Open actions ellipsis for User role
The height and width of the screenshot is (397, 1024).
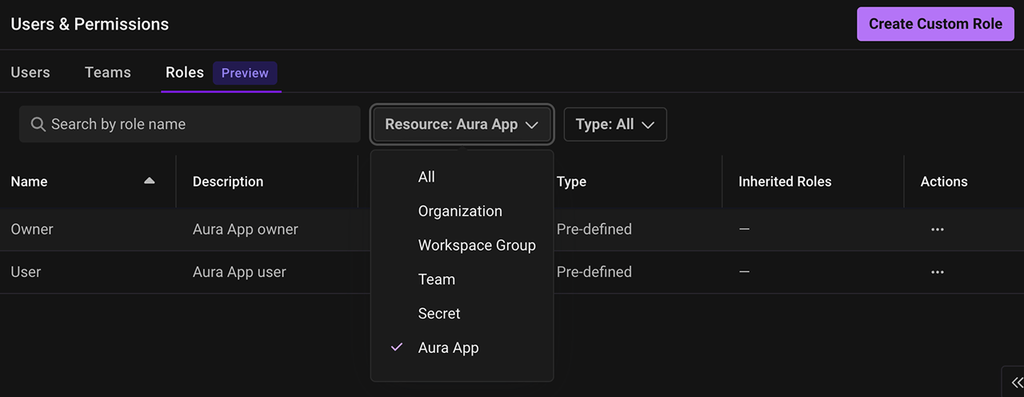point(937,272)
